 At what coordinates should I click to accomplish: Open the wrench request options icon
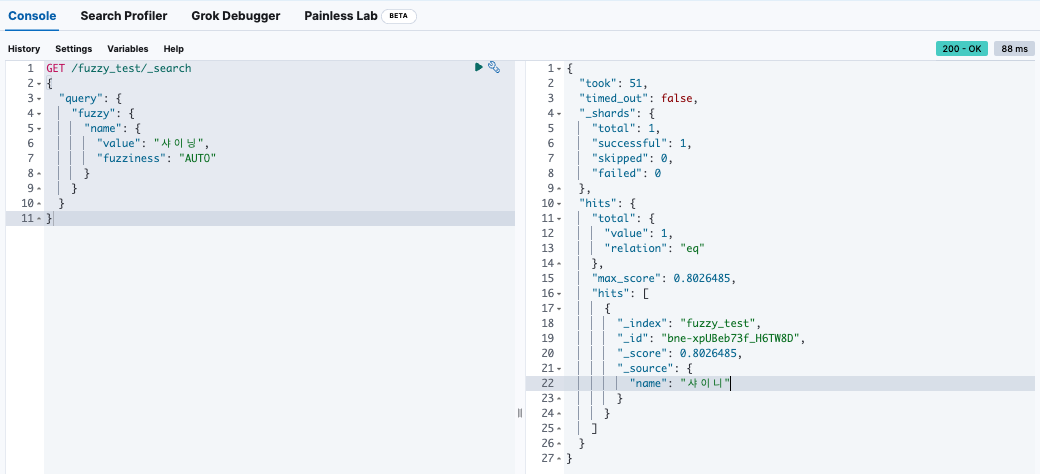[493, 67]
